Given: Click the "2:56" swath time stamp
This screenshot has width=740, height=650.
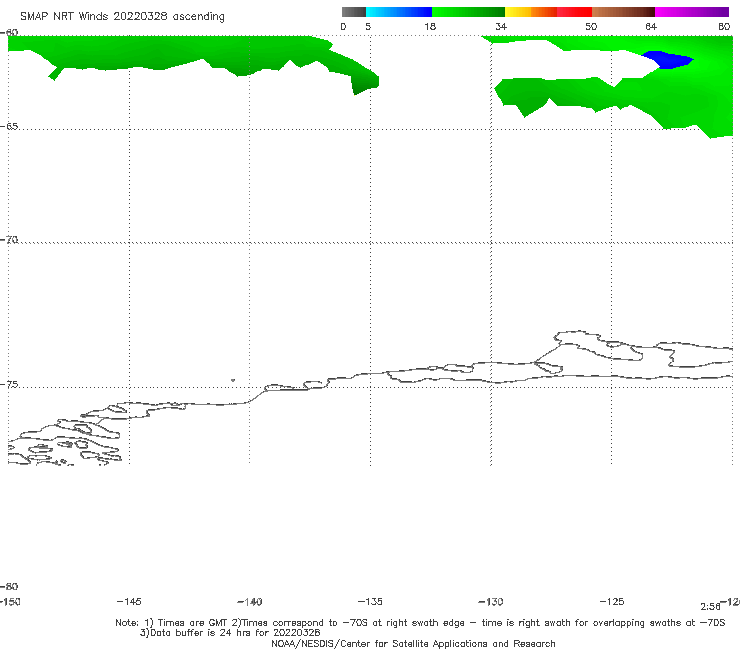Looking at the screenshot, I should [x=710, y=607].
